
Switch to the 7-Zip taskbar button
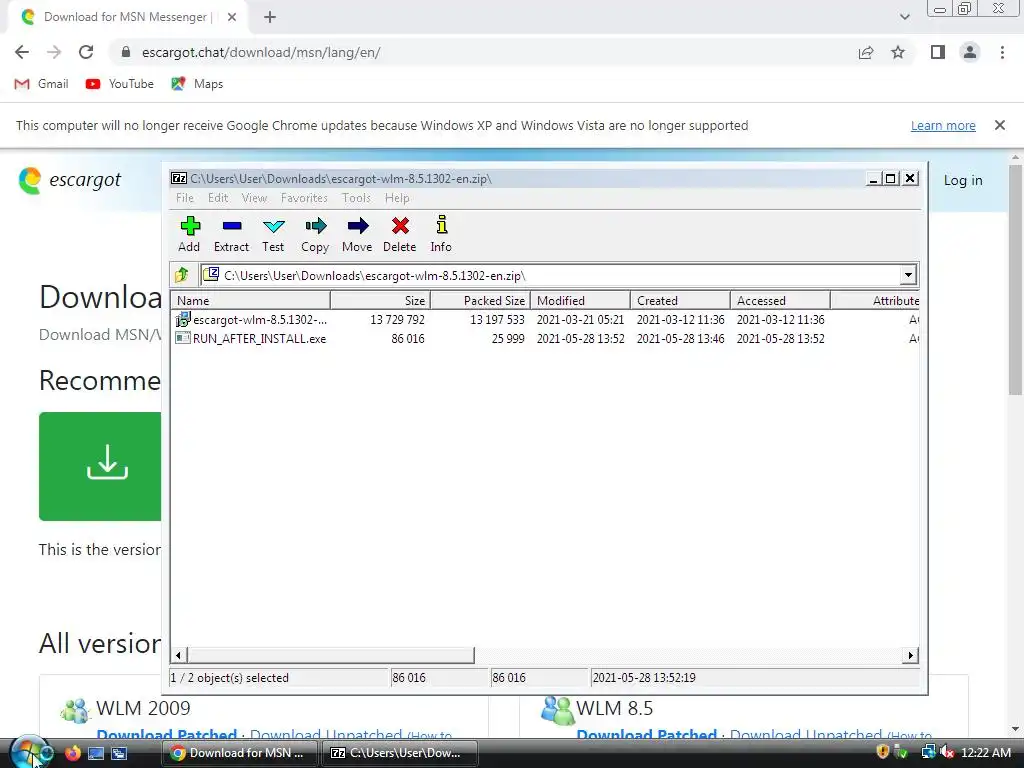click(x=399, y=753)
